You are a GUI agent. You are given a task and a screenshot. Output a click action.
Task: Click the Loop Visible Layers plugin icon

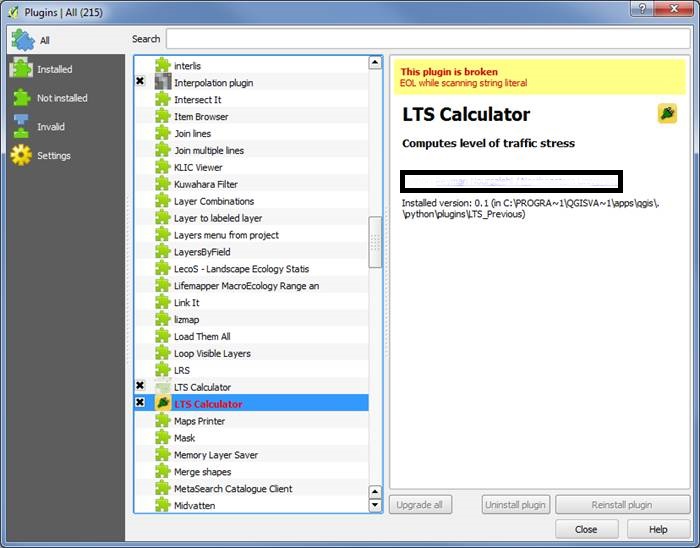pos(162,353)
